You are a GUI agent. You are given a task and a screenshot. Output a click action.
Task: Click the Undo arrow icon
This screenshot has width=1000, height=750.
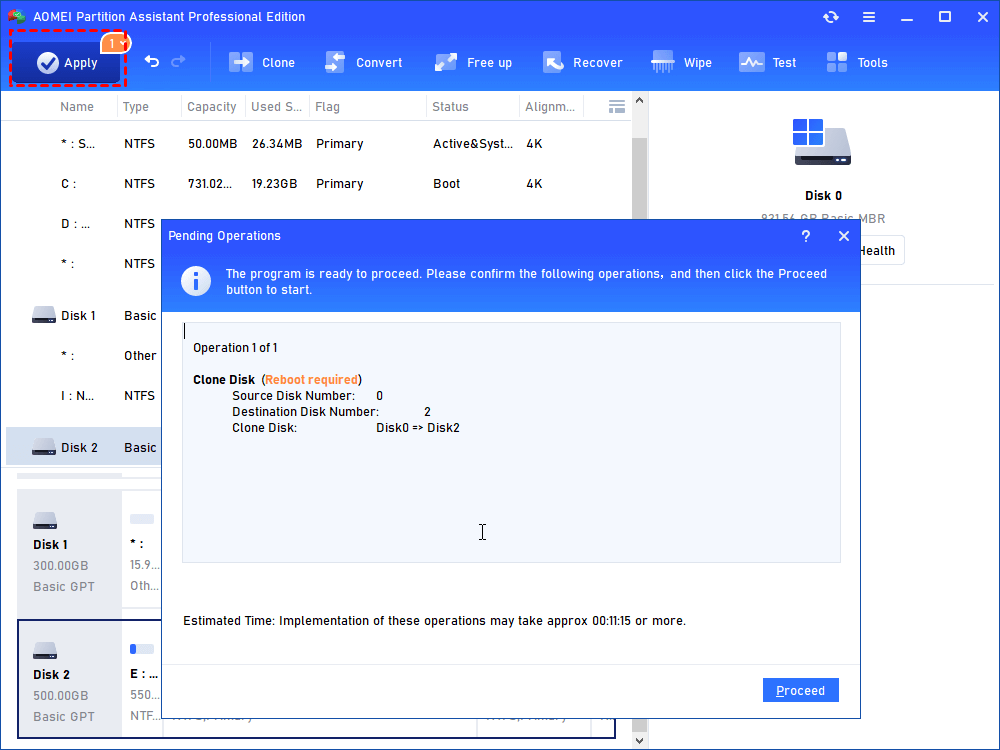[x=152, y=61]
